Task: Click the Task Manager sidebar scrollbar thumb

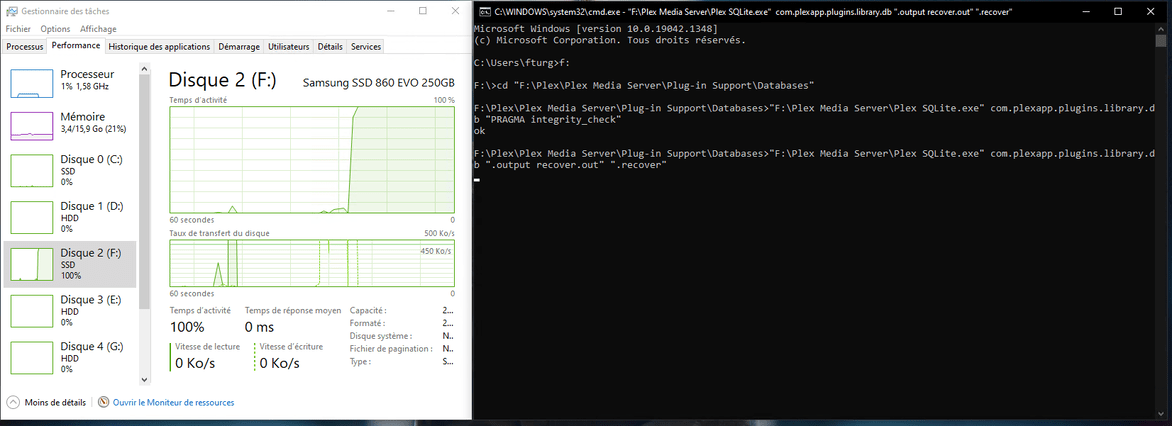Action: [x=145, y=191]
